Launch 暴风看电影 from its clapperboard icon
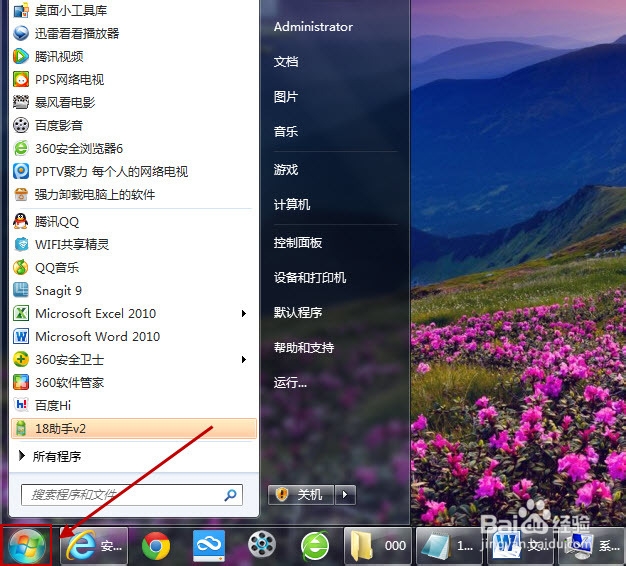The height and width of the screenshot is (566, 626). [21, 102]
